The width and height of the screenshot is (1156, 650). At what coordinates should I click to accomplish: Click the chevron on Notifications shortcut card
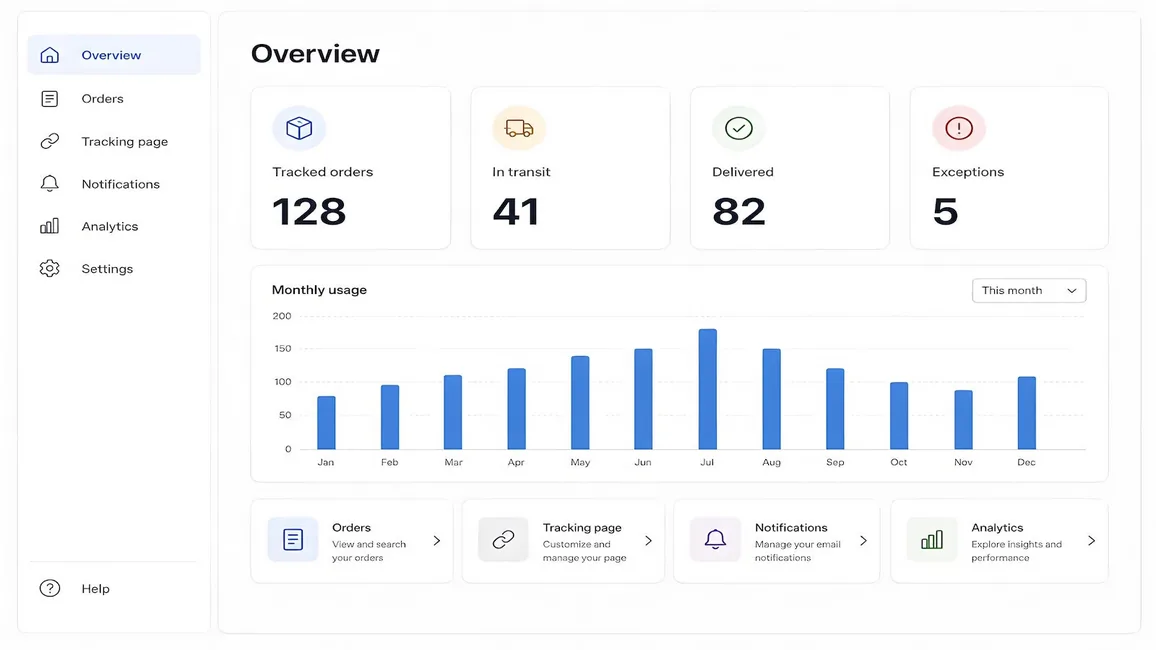tap(863, 541)
